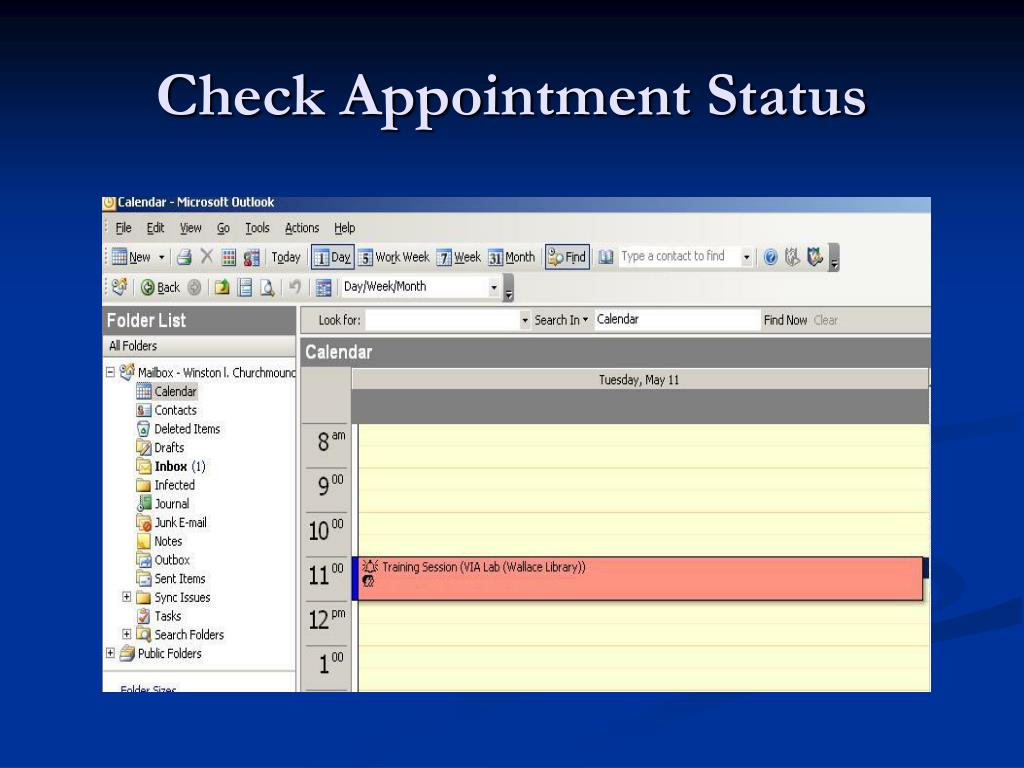
Task: Click the New appointment button
Action: [131, 257]
